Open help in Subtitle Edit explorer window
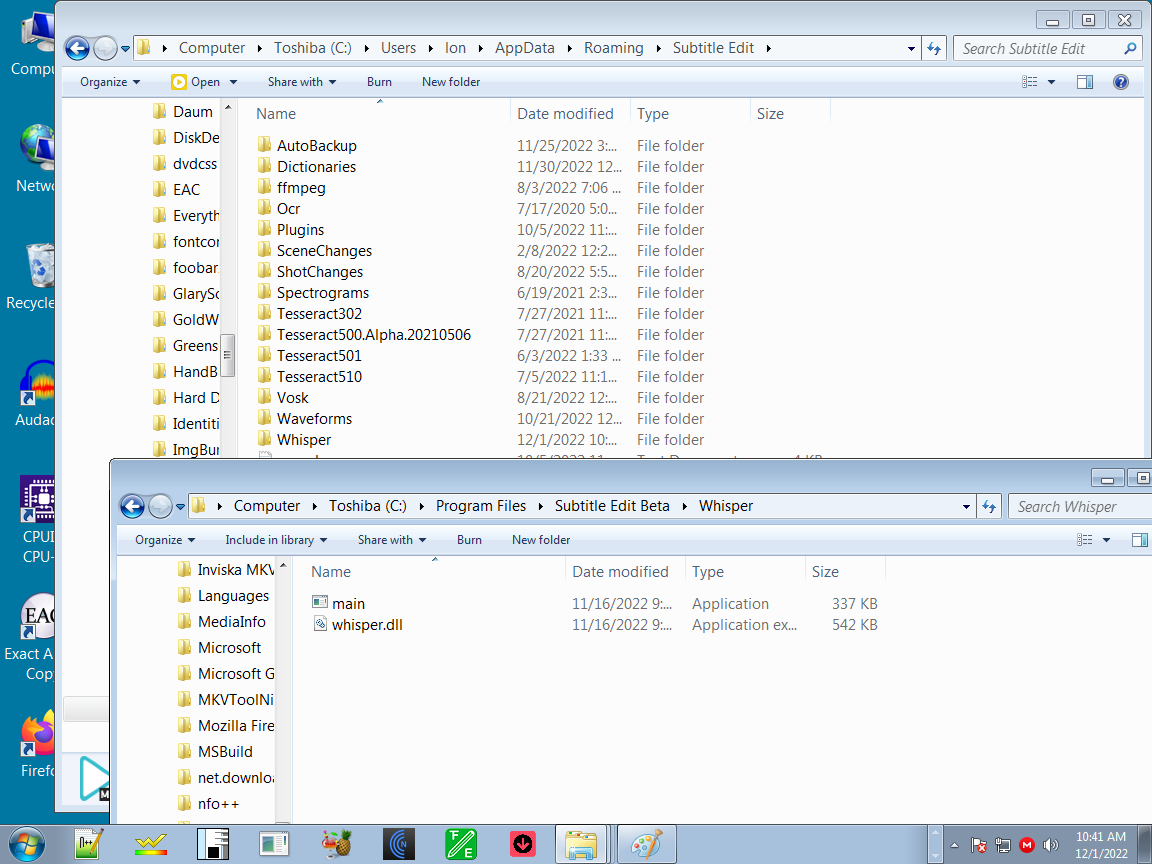 click(1120, 82)
